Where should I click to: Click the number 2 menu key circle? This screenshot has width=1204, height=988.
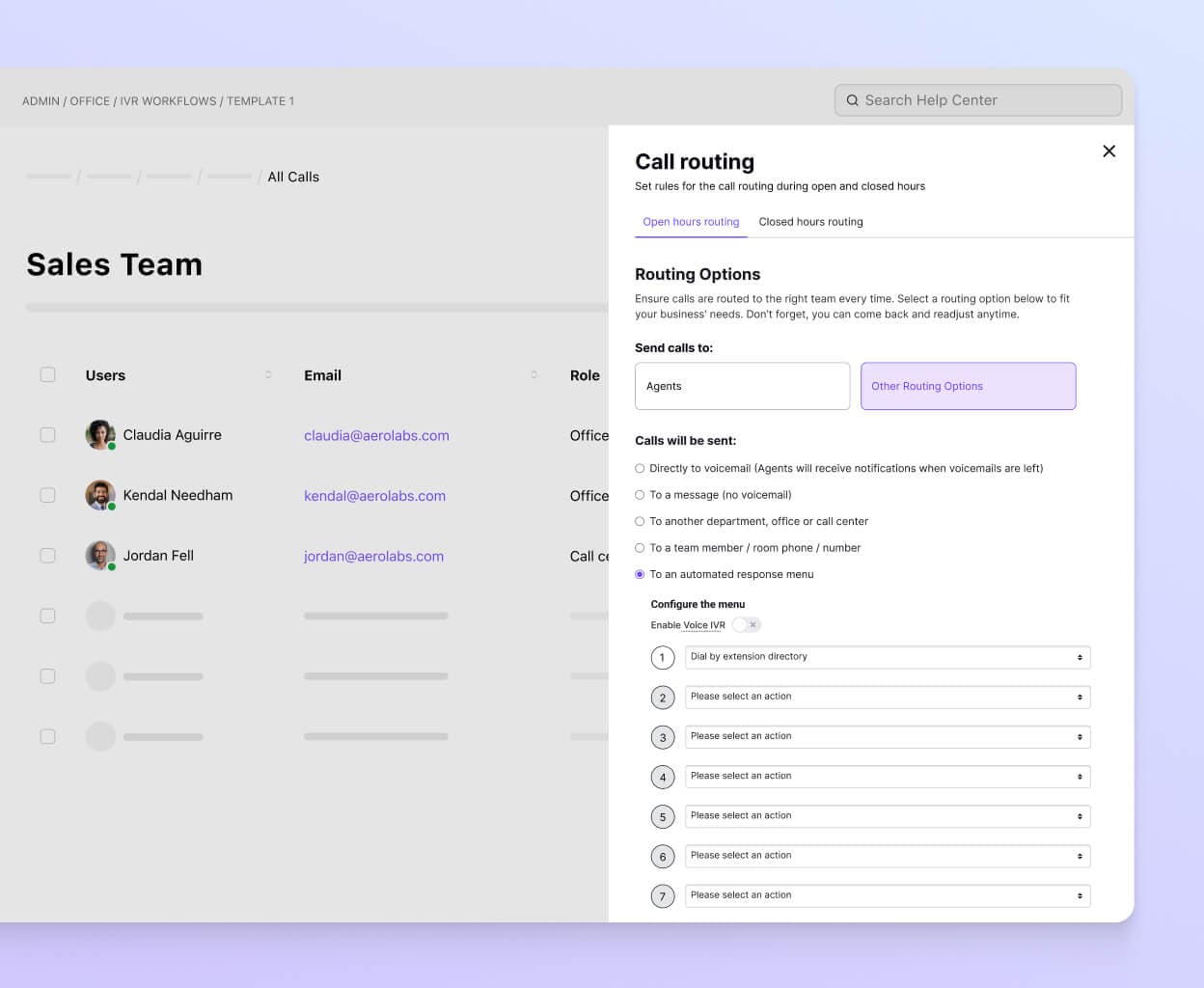tap(662, 698)
